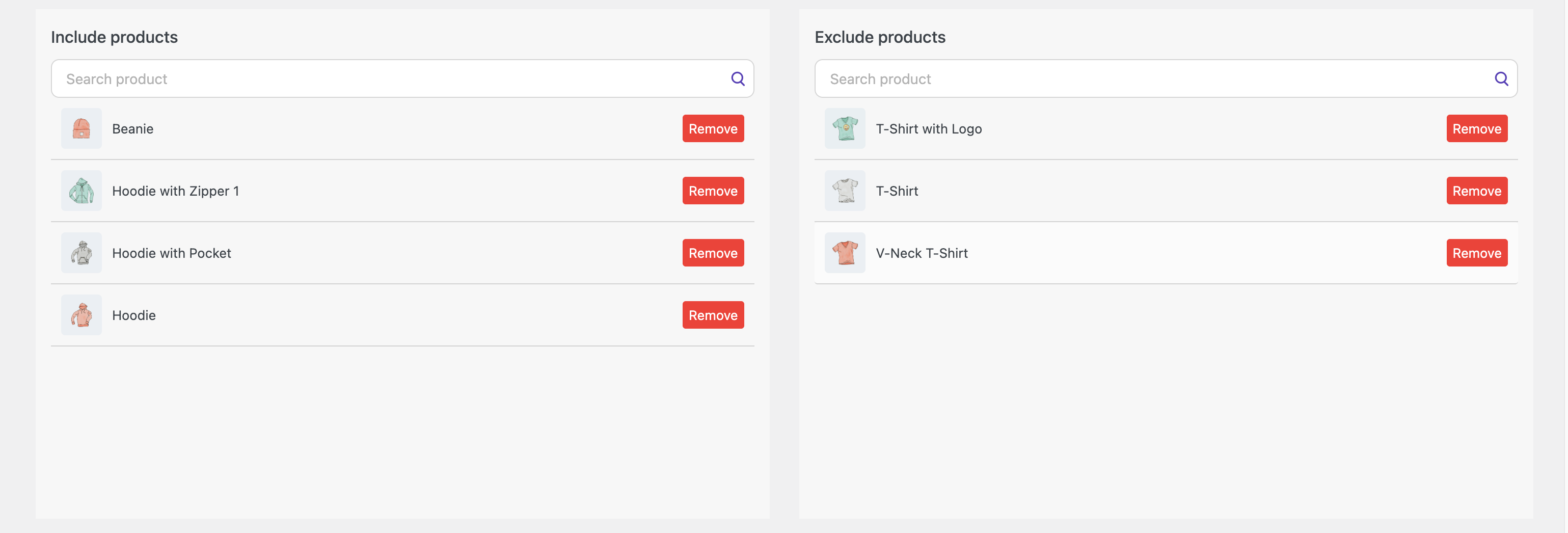
Task: Click the Hoodie with Pocket thumbnail
Action: [x=82, y=253]
